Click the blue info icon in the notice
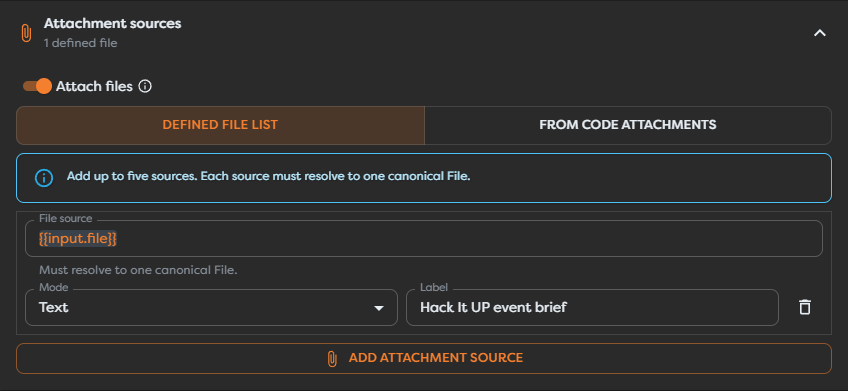The width and height of the screenshot is (848, 391). (x=44, y=177)
